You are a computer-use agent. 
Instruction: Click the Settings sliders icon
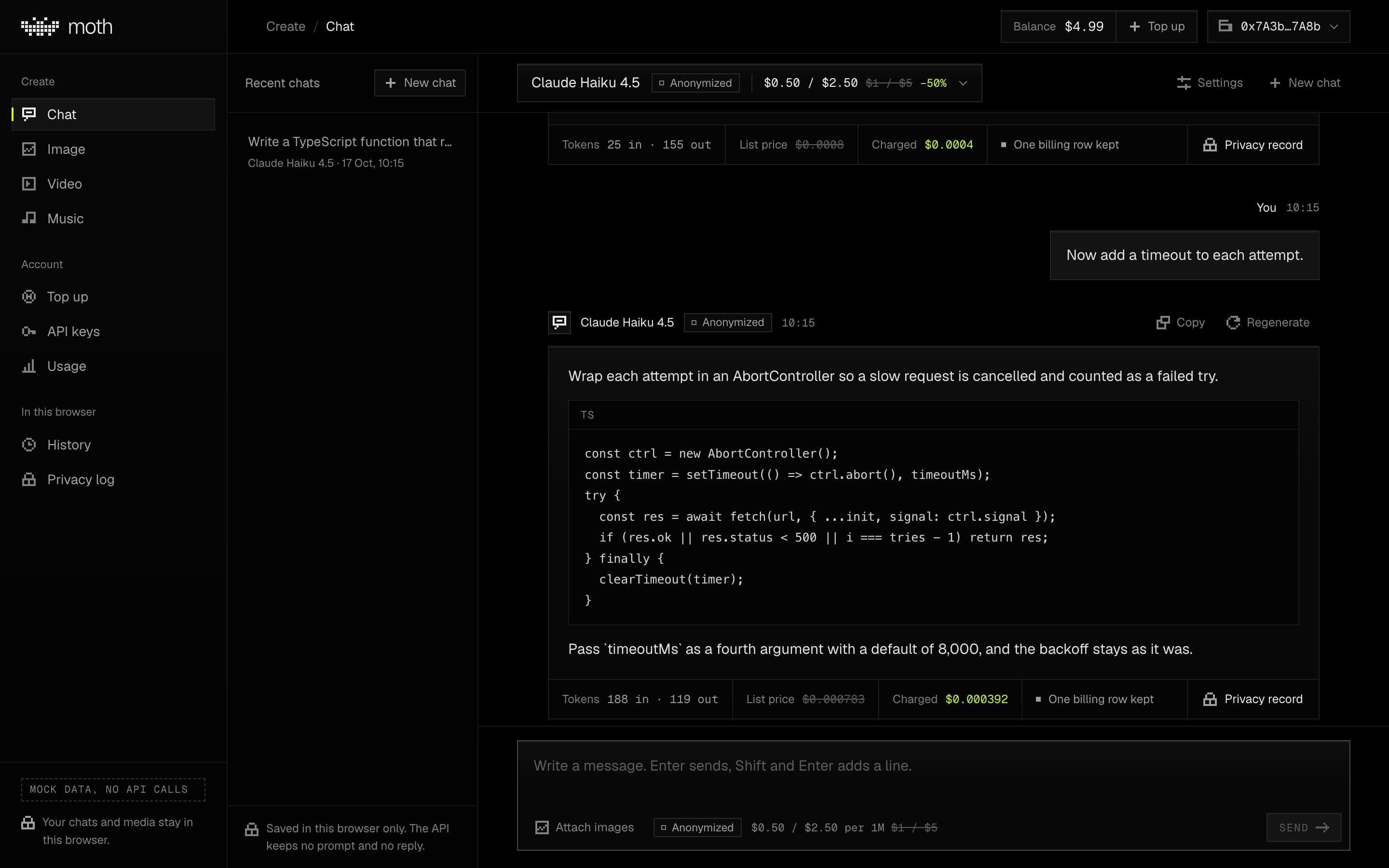click(1184, 82)
